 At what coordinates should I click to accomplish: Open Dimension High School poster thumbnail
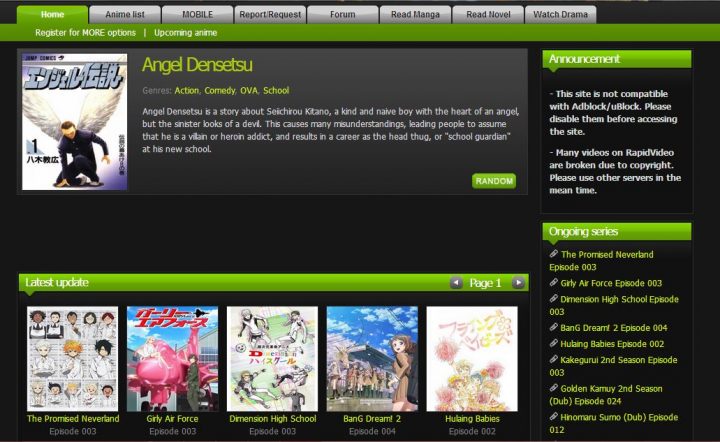coord(272,359)
